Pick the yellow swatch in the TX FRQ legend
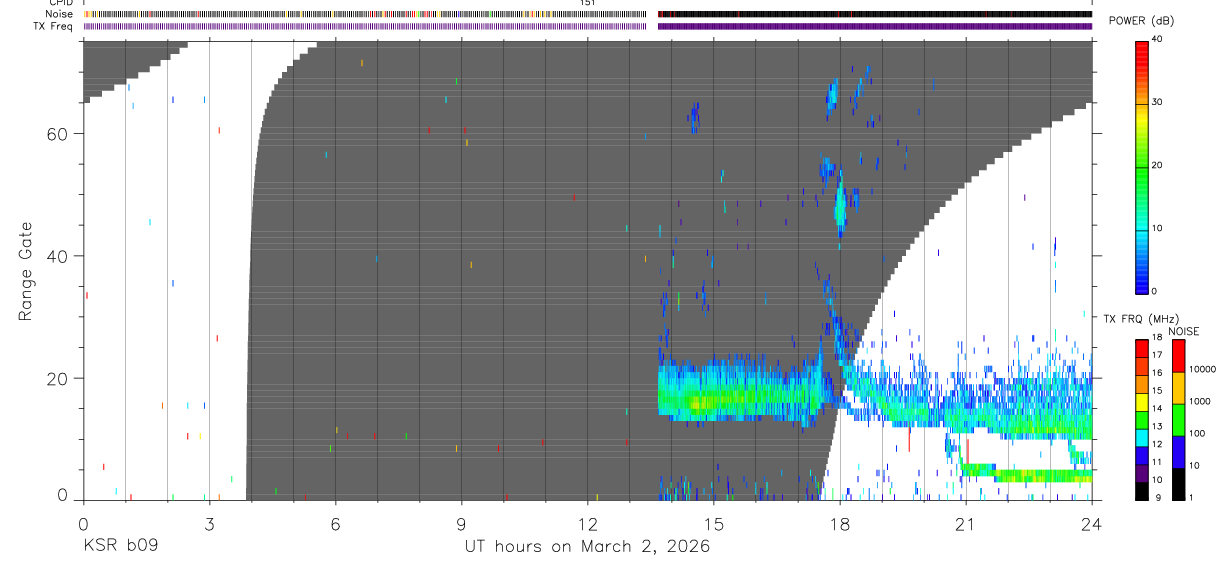Viewport: 1228px width, 567px height. (x=1141, y=402)
